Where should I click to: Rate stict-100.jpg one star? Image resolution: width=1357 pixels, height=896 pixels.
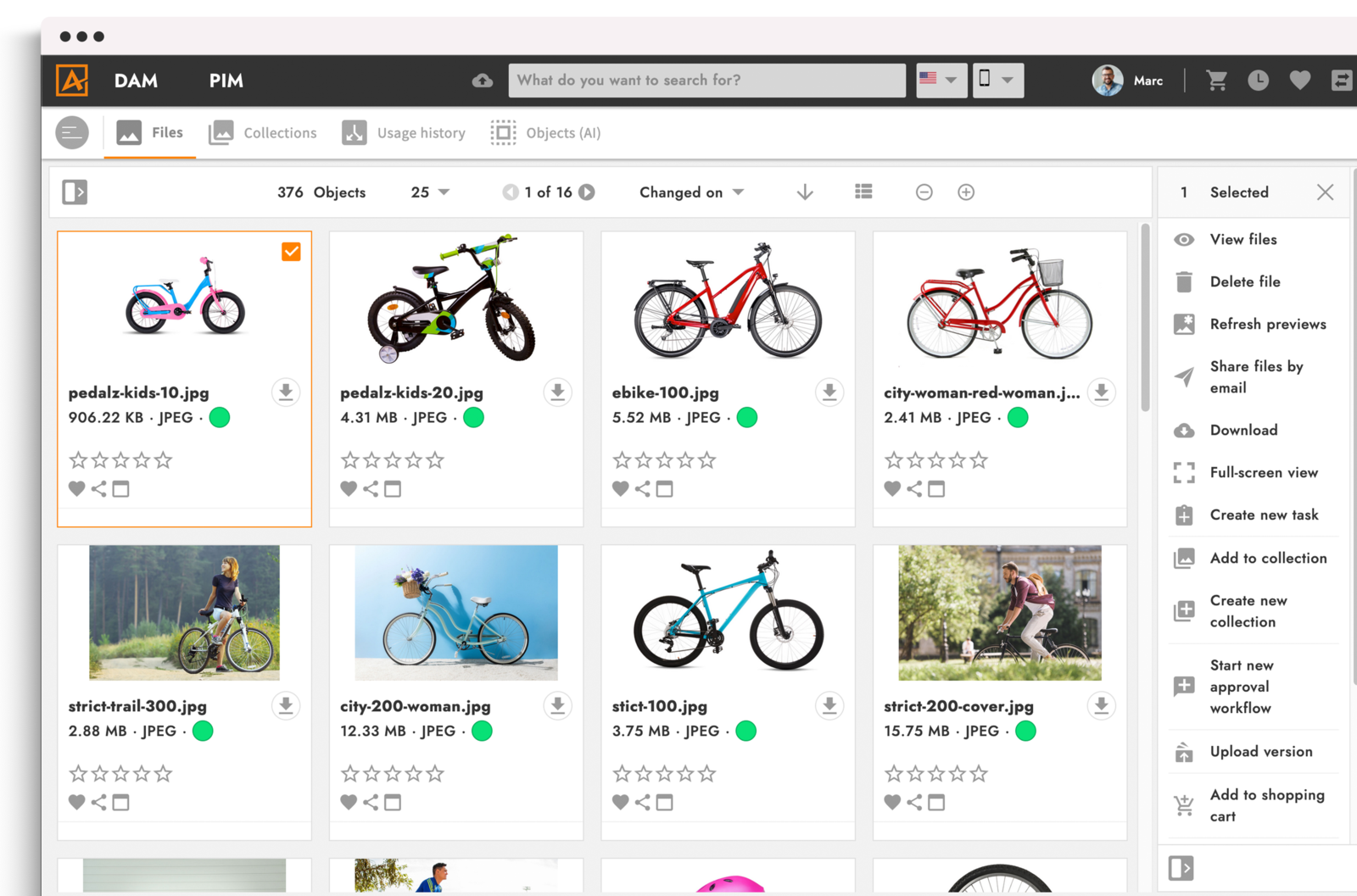pos(622,774)
